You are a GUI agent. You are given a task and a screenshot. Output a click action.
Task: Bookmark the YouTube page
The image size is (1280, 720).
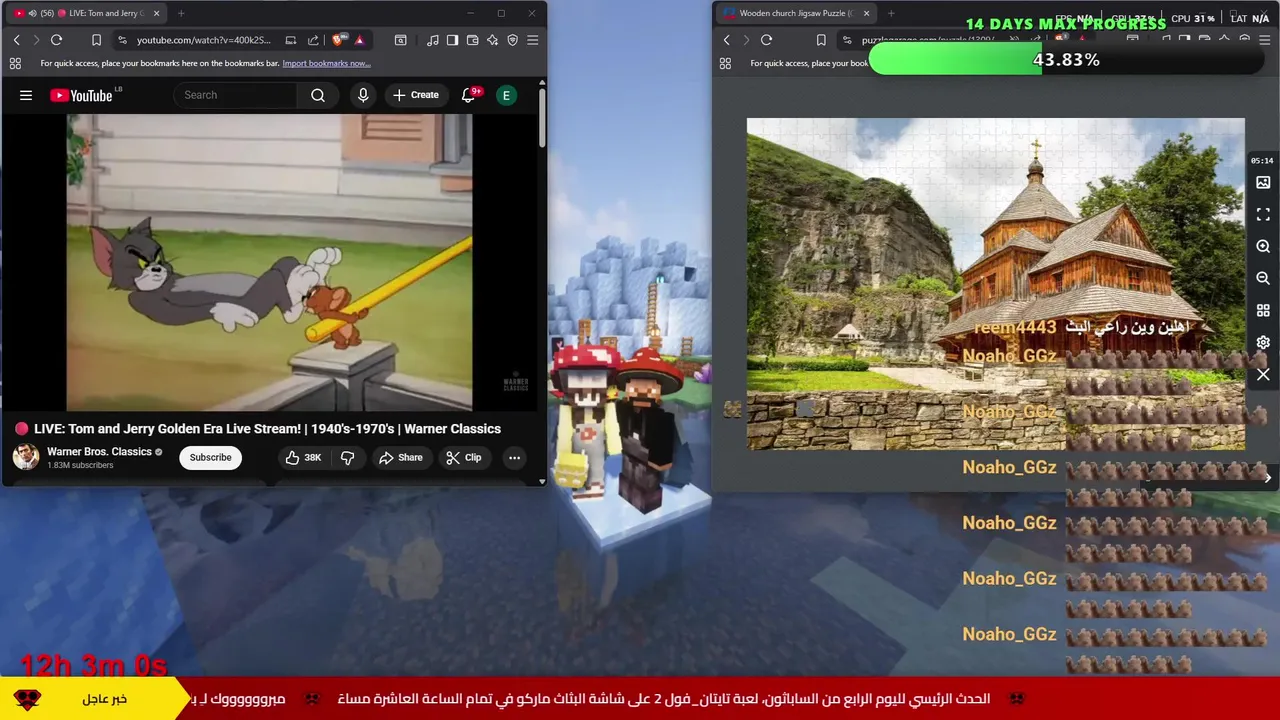point(96,40)
